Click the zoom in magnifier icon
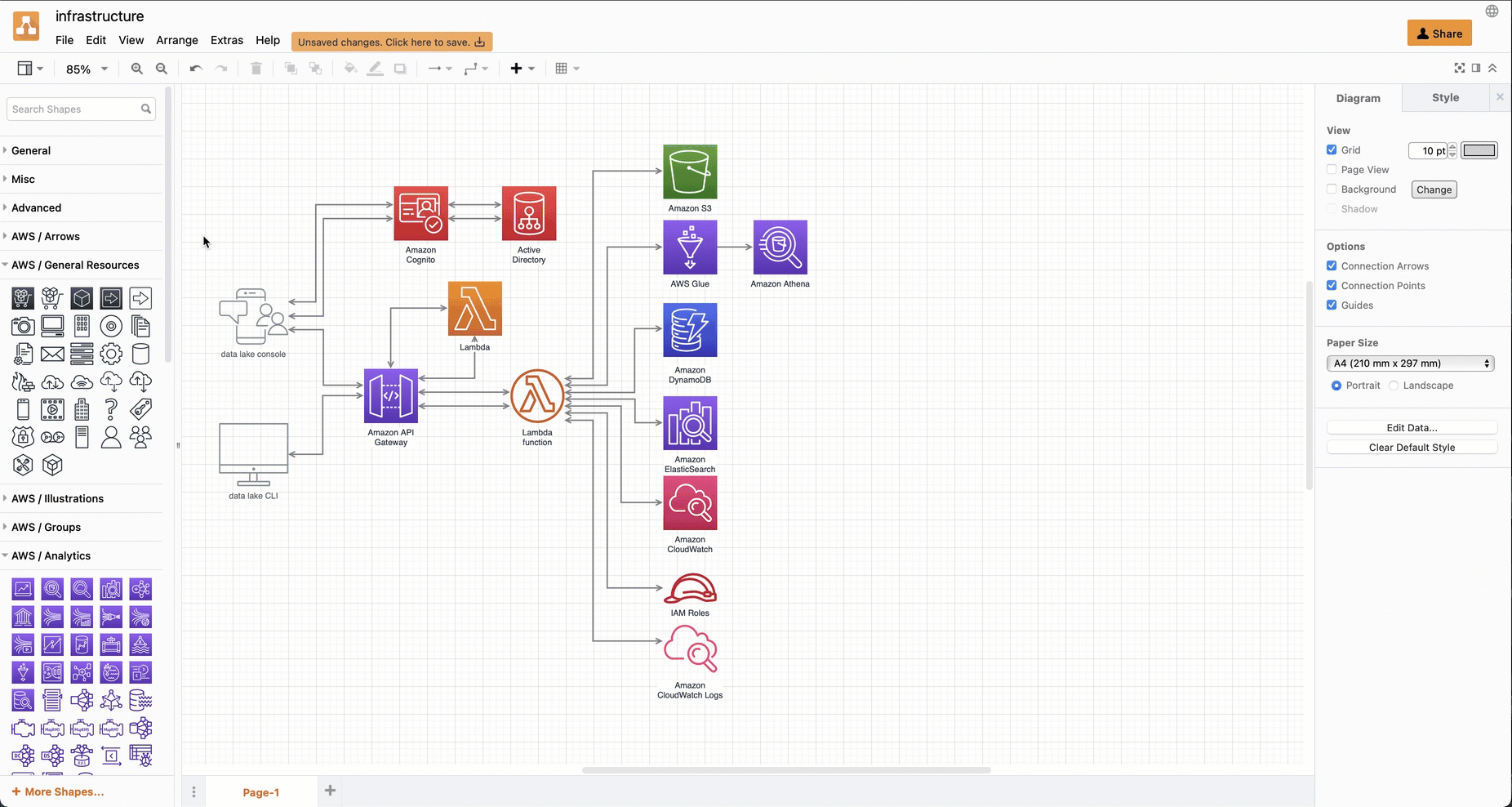The image size is (1512, 807). click(137, 69)
